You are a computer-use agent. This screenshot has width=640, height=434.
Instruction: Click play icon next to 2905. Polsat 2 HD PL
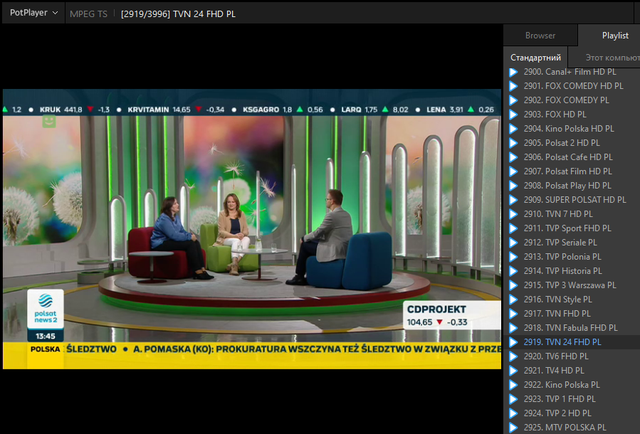click(x=513, y=143)
